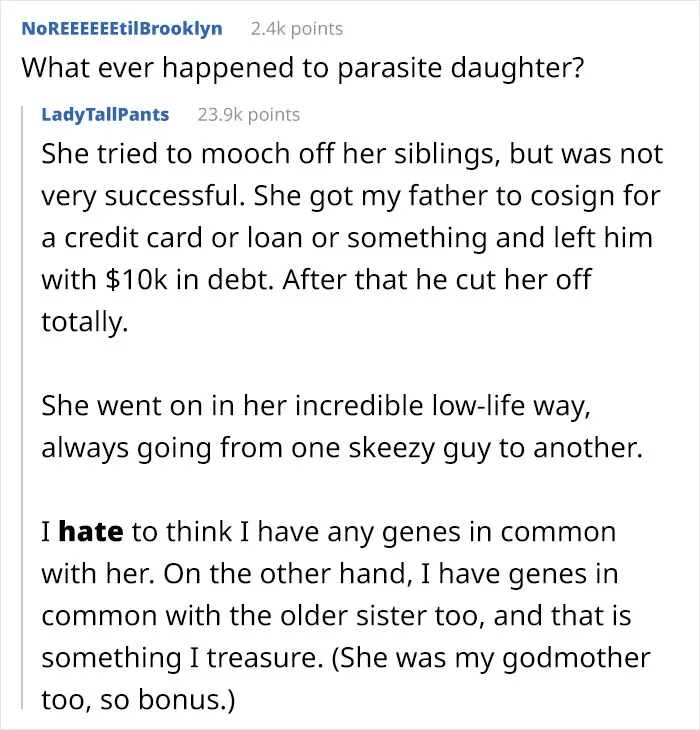
Task: Click the word skeezy
Action: coord(391,448)
